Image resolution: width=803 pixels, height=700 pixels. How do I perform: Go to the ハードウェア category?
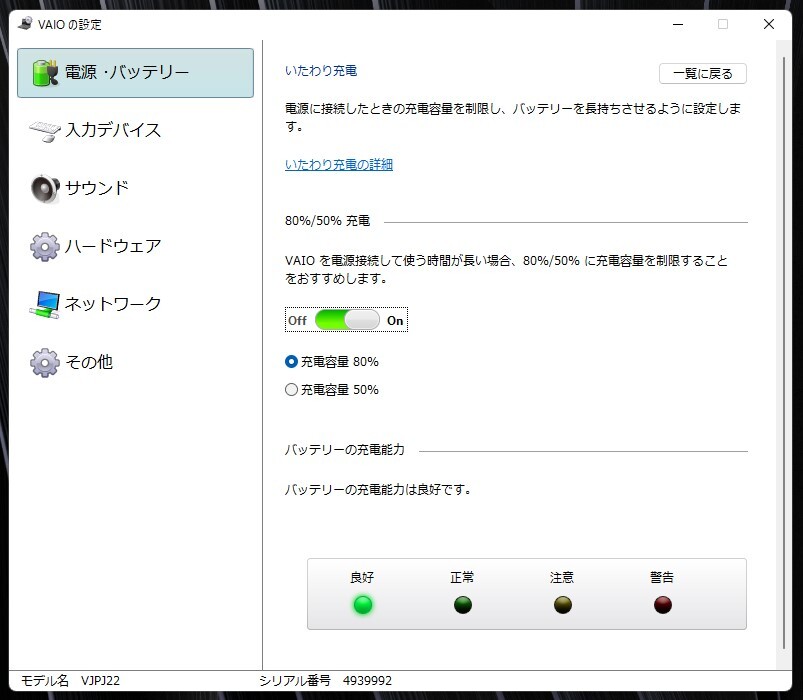coord(135,246)
